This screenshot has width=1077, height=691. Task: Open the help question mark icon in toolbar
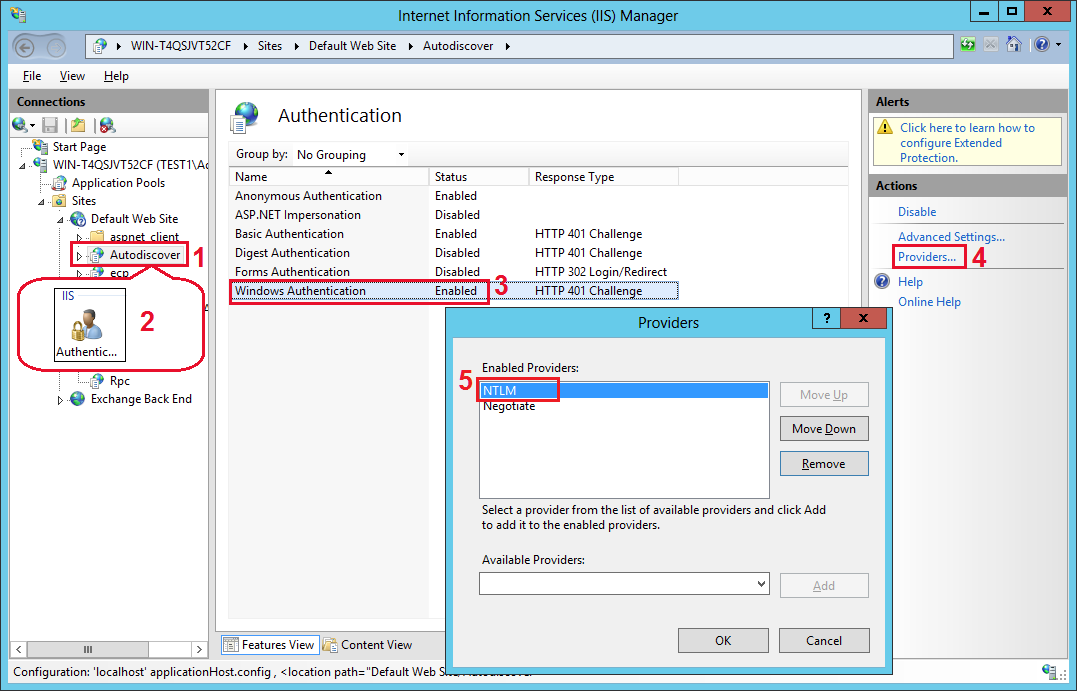click(1042, 45)
